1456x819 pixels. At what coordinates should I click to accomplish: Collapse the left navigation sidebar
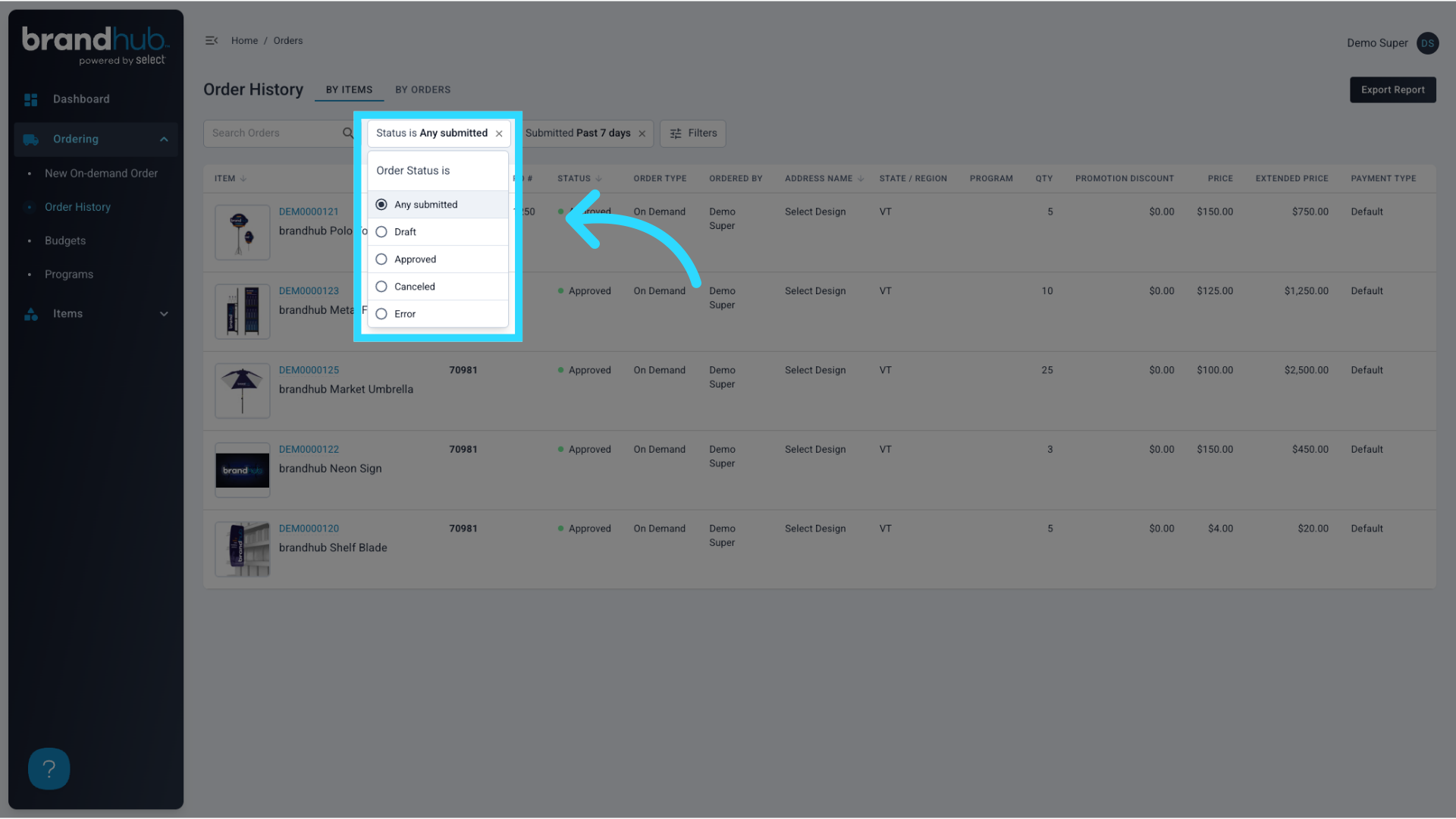pyautogui.click(x=211, y=40)
